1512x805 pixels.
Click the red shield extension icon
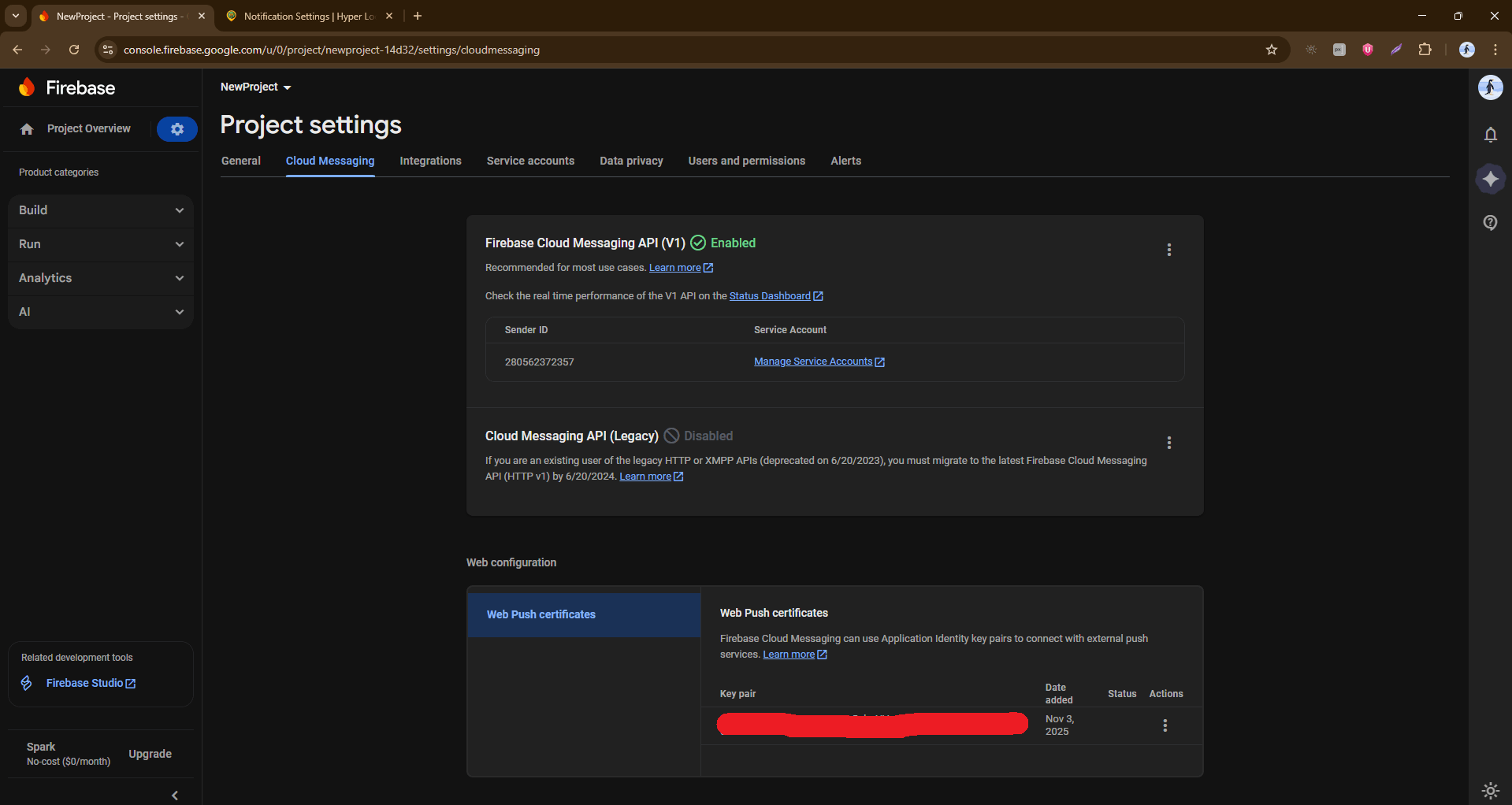(1368, 50)
